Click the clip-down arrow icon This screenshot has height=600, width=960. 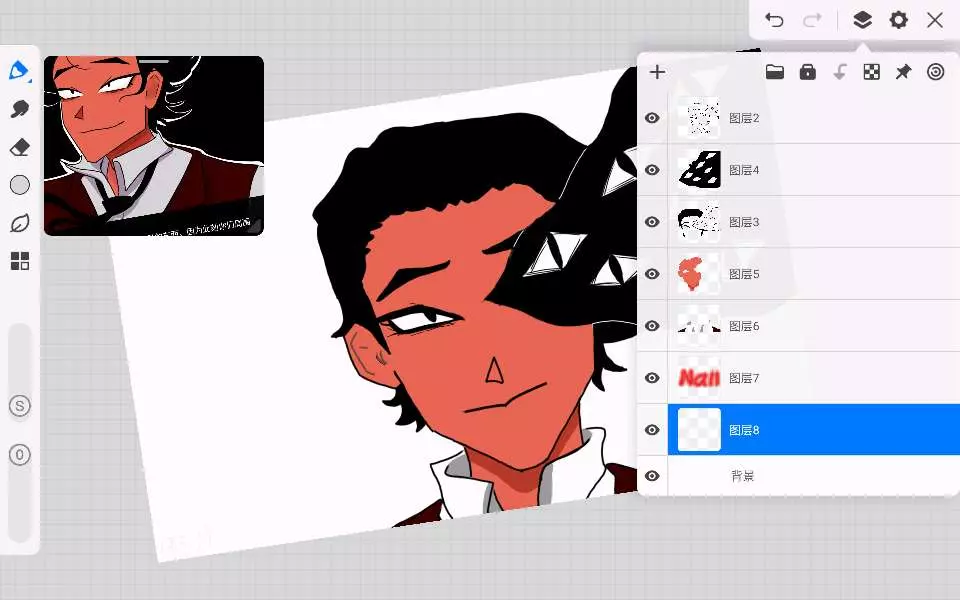(x=840, y=72)
